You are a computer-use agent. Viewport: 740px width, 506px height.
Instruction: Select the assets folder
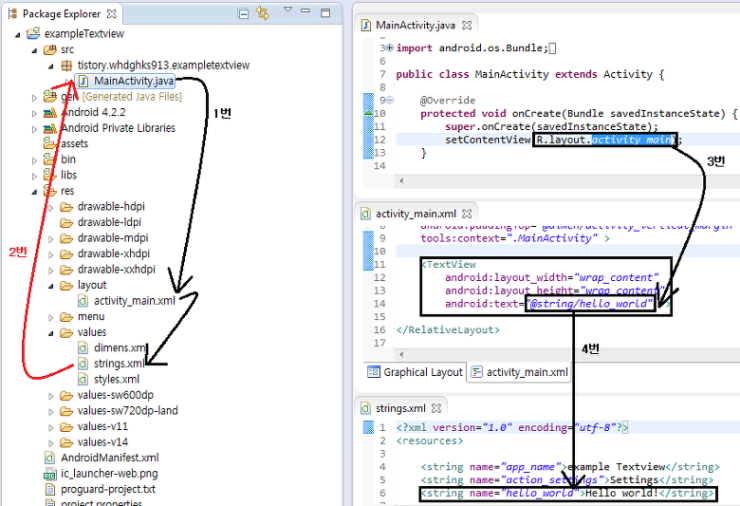click(x=74, y=143)
